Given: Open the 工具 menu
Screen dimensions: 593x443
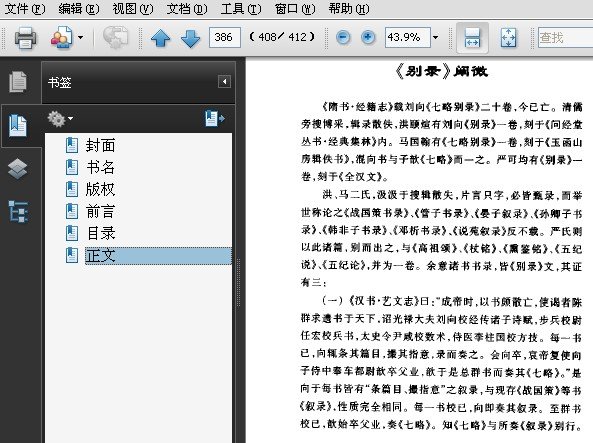Looking at the screenshot, I should pyautogui.click(x=241, y=8).
